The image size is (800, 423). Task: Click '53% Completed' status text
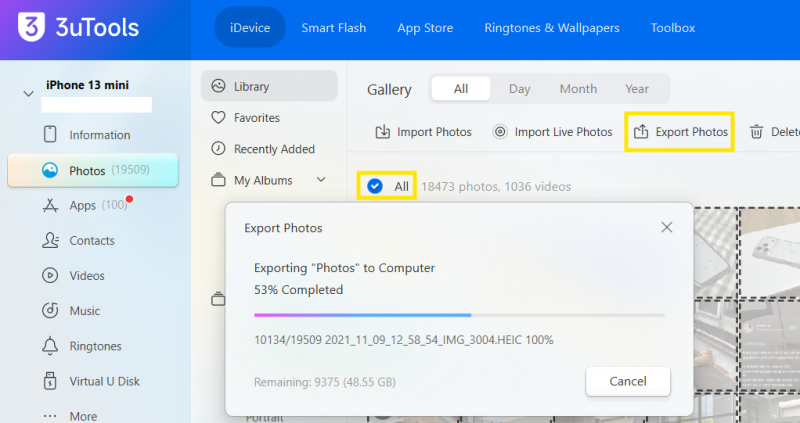coord(298,289)
